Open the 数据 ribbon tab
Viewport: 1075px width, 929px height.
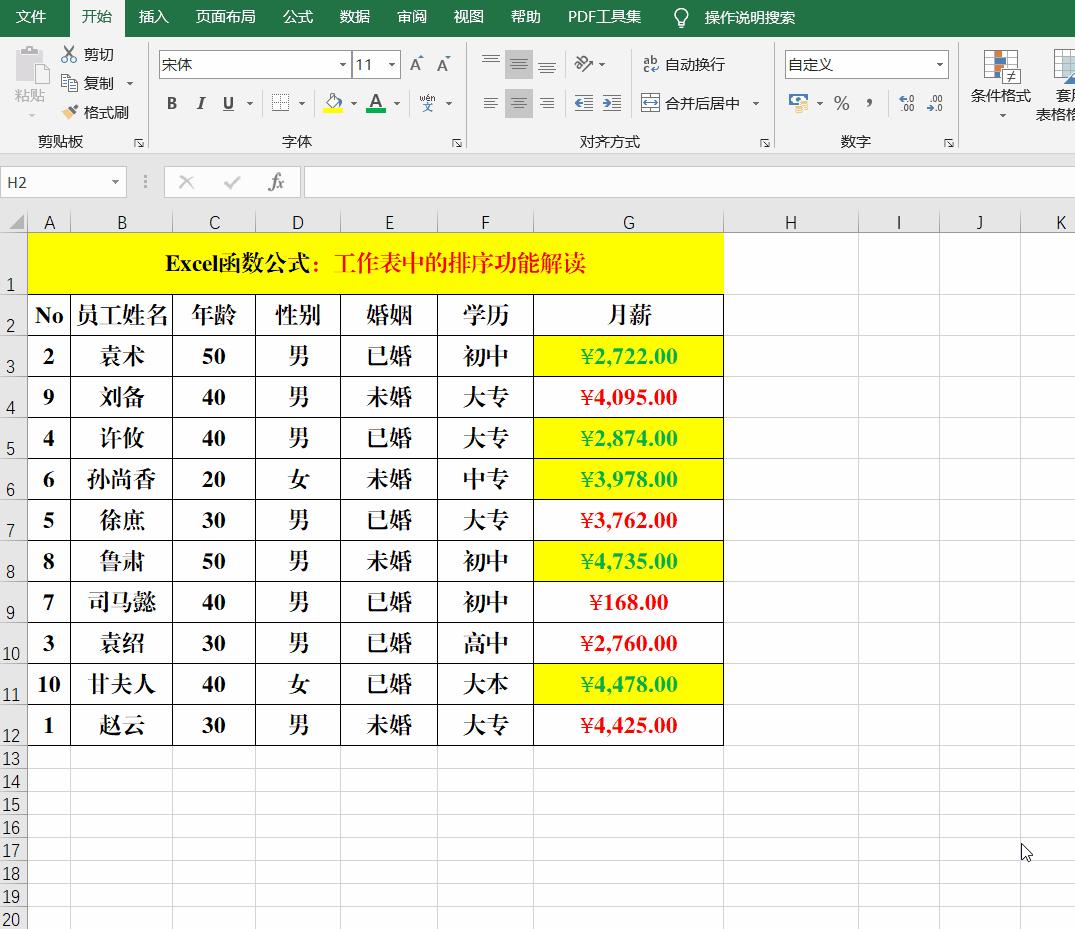pyautogui.click(x=354, y=17)
